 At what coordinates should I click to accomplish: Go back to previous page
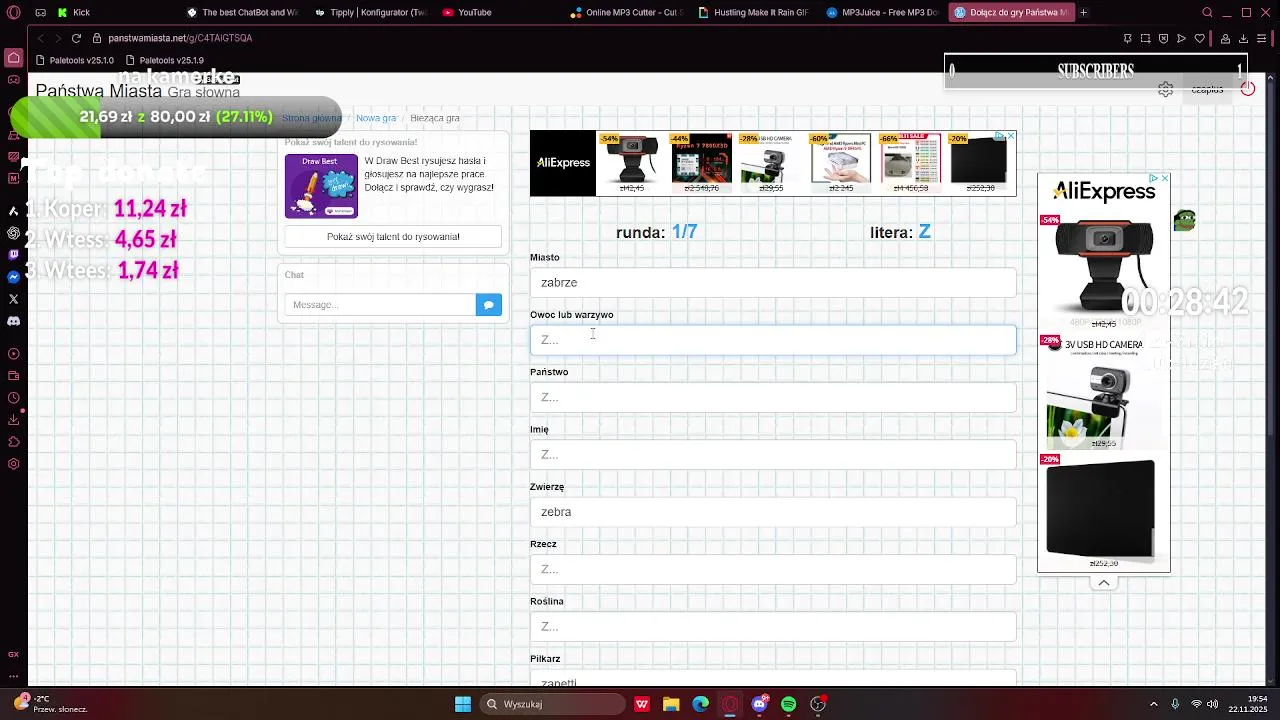(40, 38)
